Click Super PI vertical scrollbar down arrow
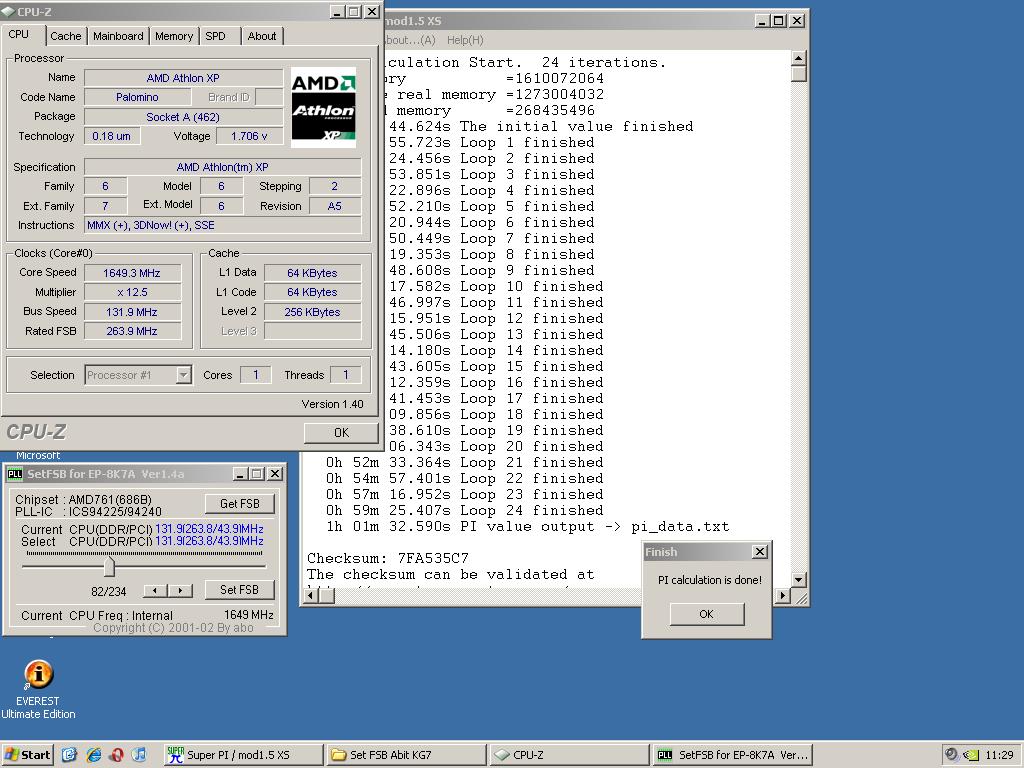 point(798,579)
